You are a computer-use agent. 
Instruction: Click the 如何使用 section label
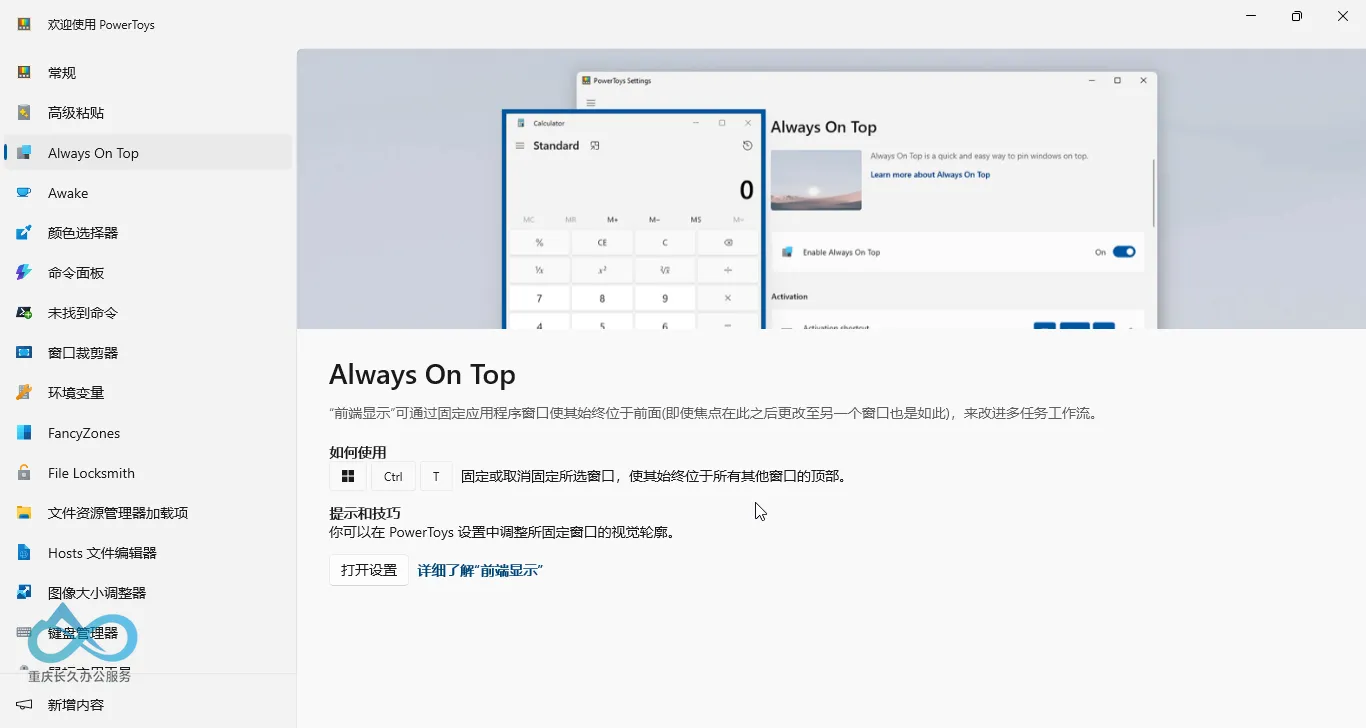(x=358, y=452)
